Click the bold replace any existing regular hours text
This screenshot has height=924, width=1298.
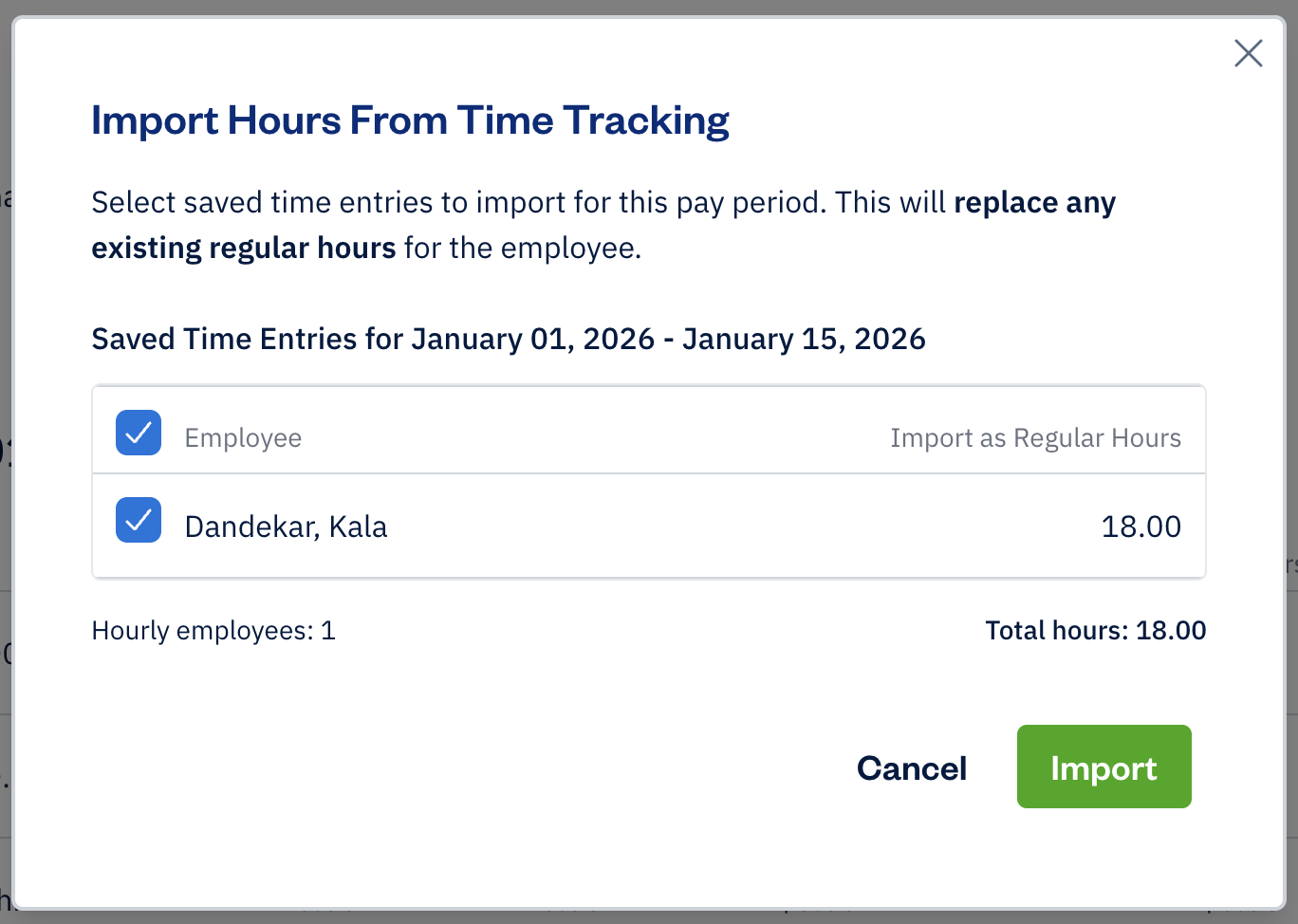pos(1034,202)
